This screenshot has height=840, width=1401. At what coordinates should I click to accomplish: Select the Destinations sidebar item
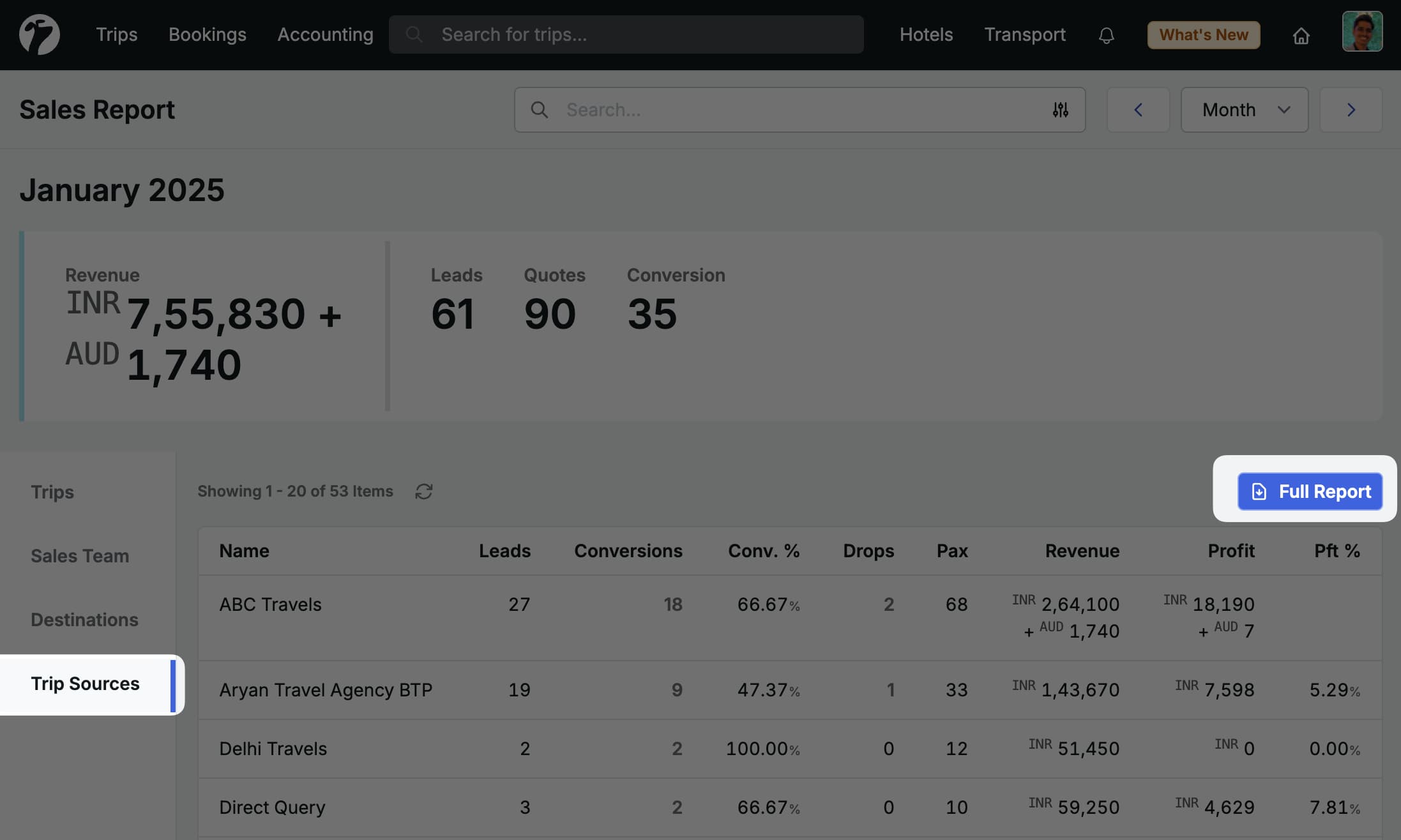coord(84,619)
